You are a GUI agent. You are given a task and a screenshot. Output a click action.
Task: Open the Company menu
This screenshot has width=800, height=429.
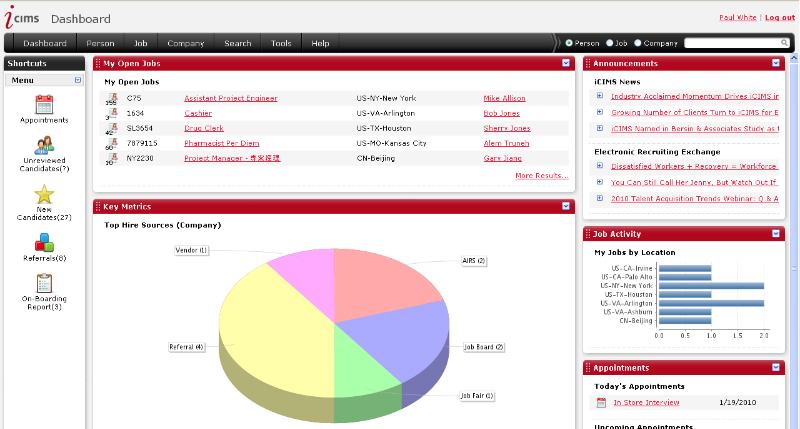point(186,44)
